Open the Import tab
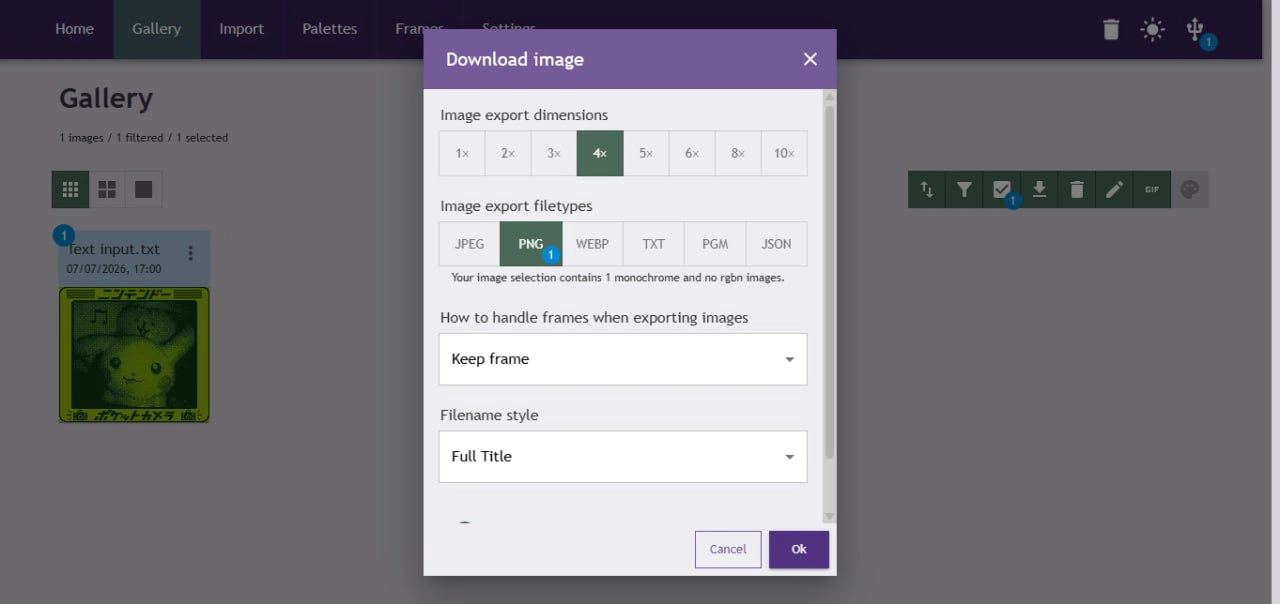 pos(242,29)
